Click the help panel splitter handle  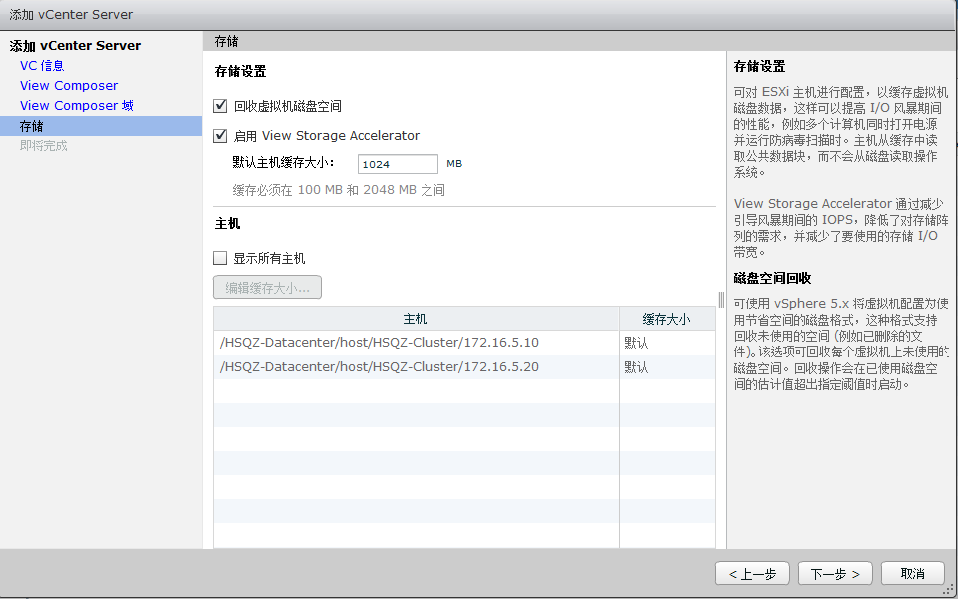[722, 300]
